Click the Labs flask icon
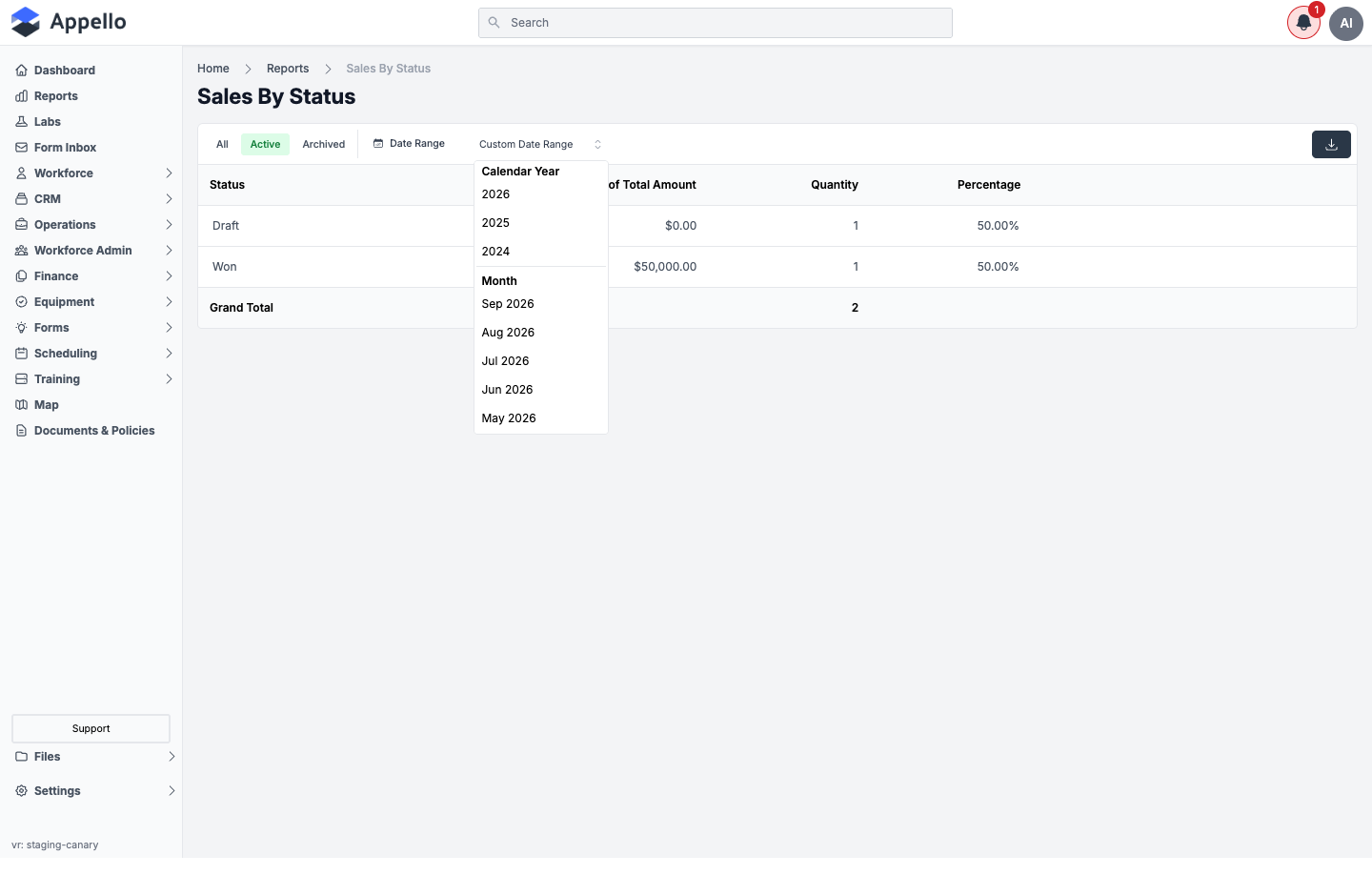 click(x=21, y=122)
